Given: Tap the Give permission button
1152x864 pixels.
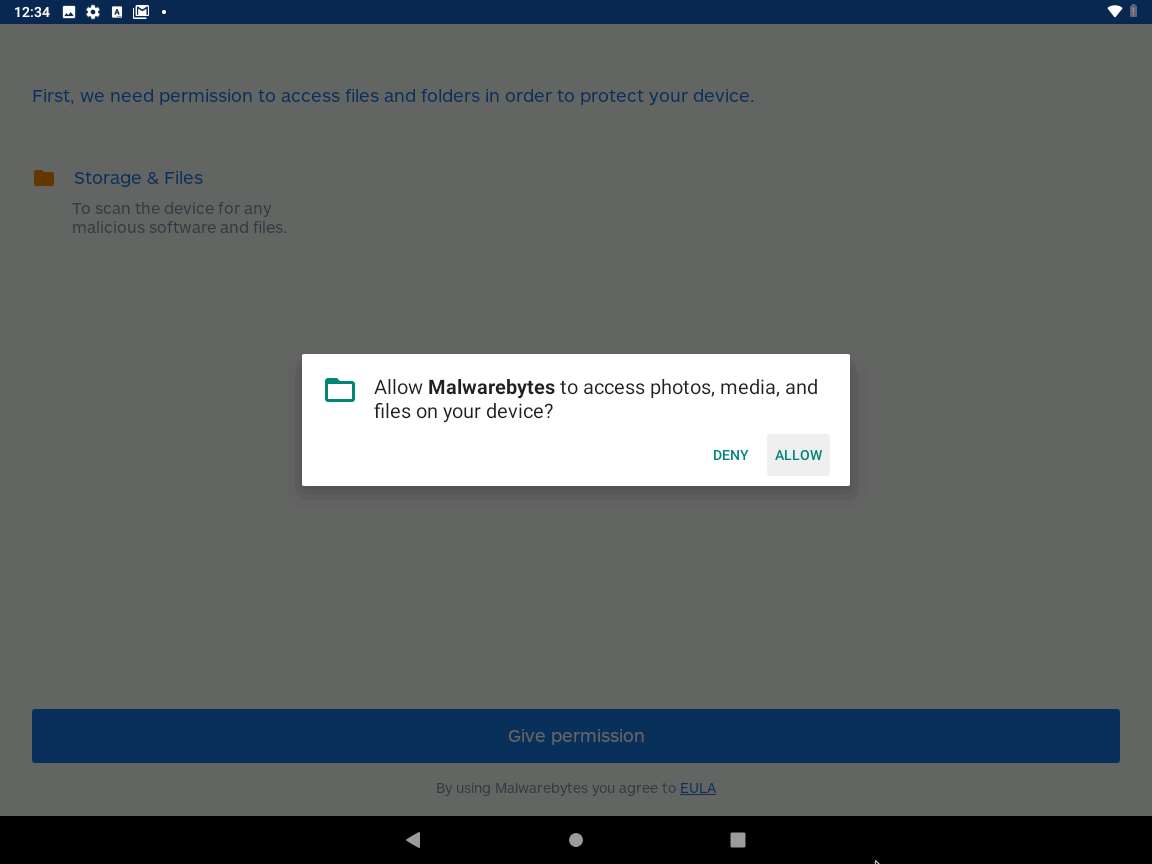Looking at the screenshot, I should [x=576, y=736].
